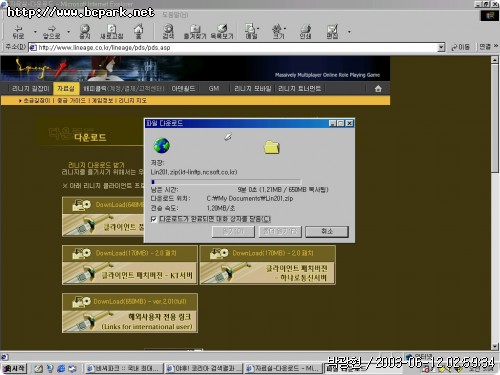
Task: Open the 메일 mail toolbar icon
Action: 251,32
